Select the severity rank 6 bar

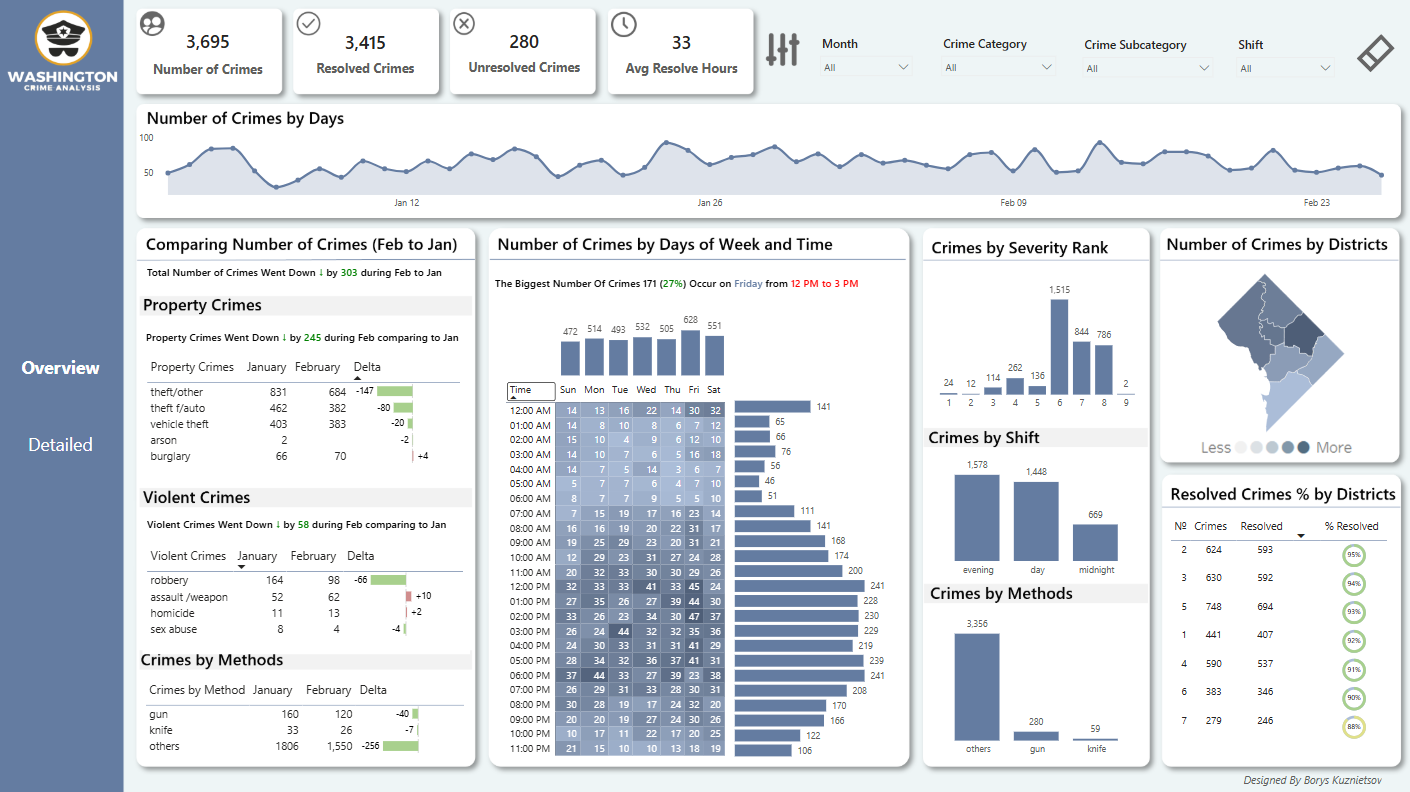click(1060, 346)
